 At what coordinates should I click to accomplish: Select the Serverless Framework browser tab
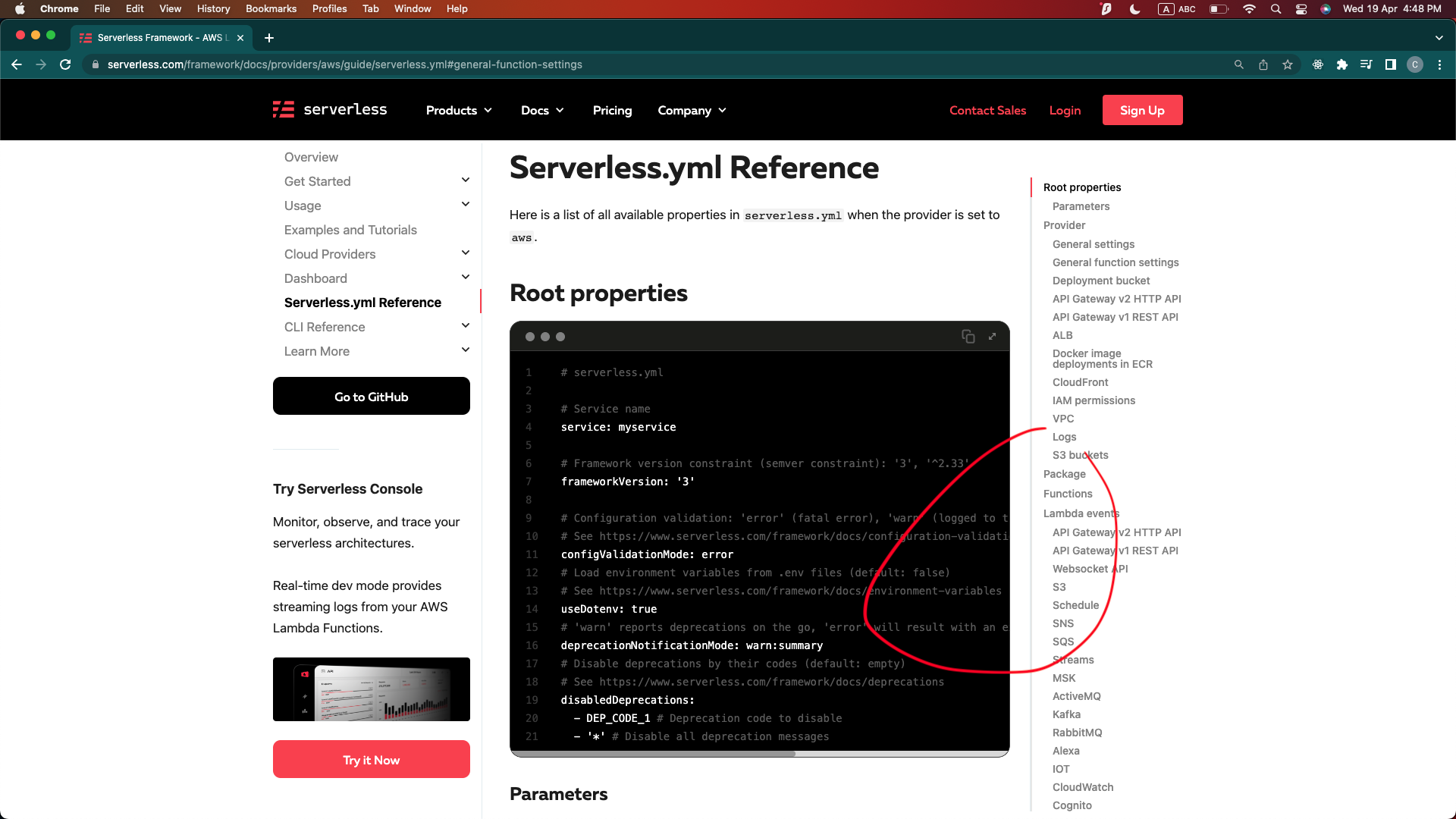tap(155, 37)
